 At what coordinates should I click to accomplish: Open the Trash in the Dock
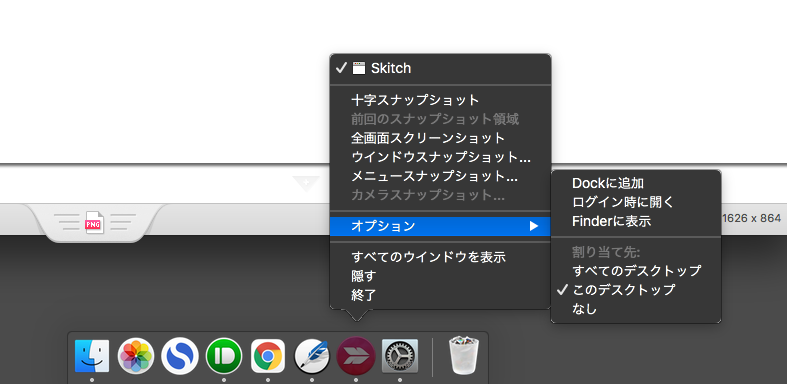tap(464, 355)
